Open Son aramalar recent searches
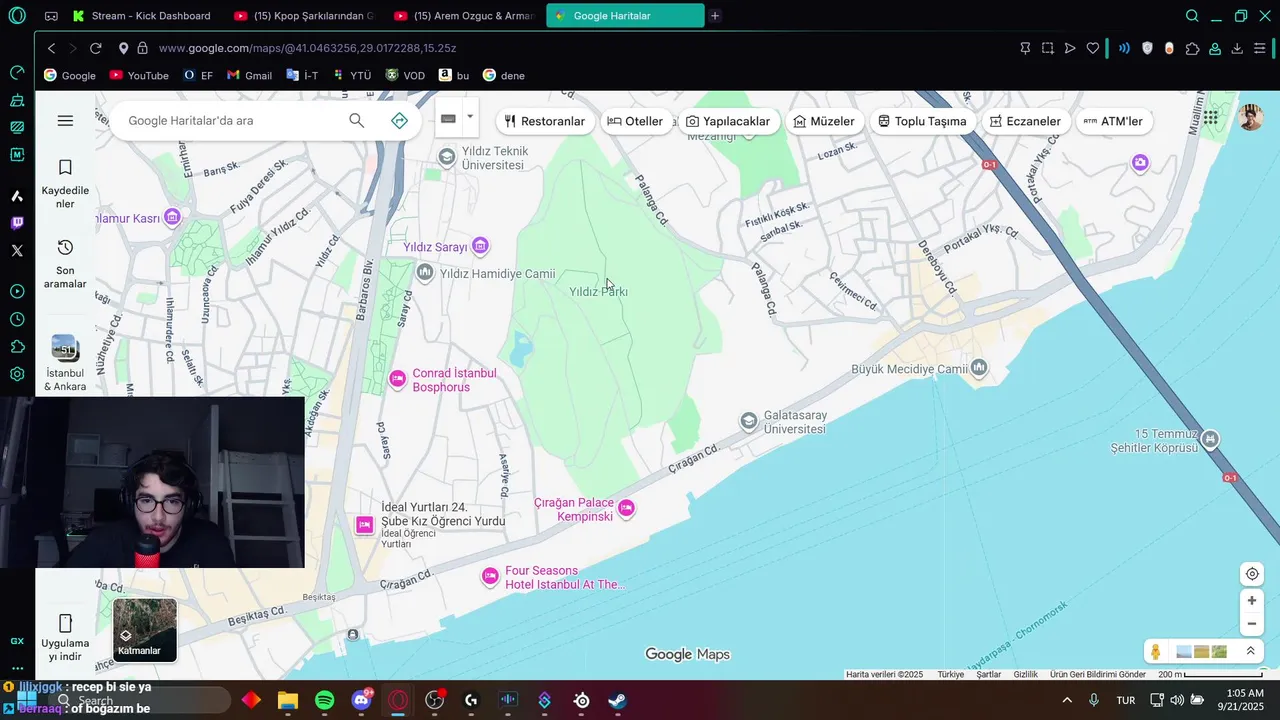This screenshot has height=720, width=1280. coord(65,264)
